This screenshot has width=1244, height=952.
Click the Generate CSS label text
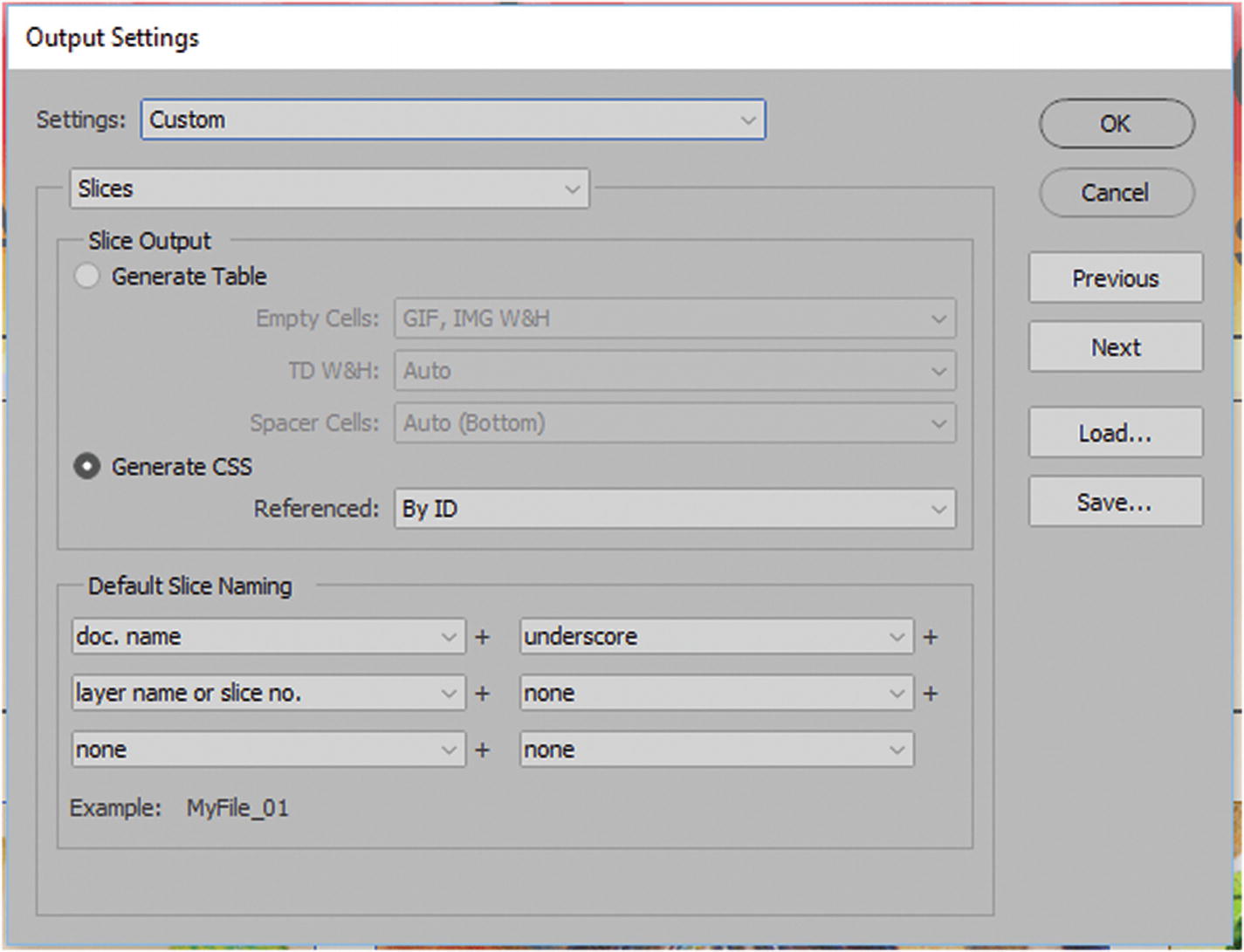tap(182, 467)
